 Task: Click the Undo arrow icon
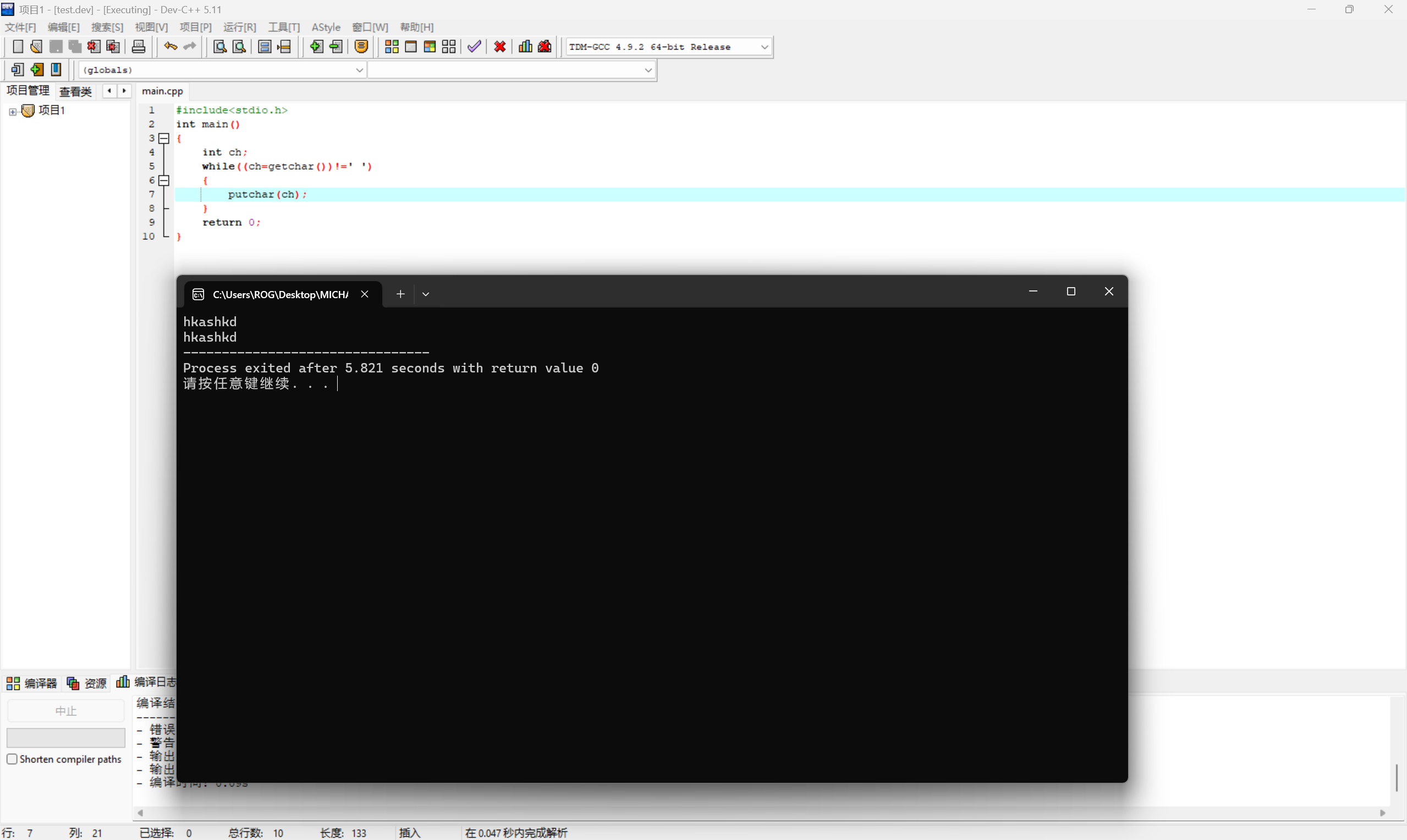pyautogui.click(x=171, y=46)
